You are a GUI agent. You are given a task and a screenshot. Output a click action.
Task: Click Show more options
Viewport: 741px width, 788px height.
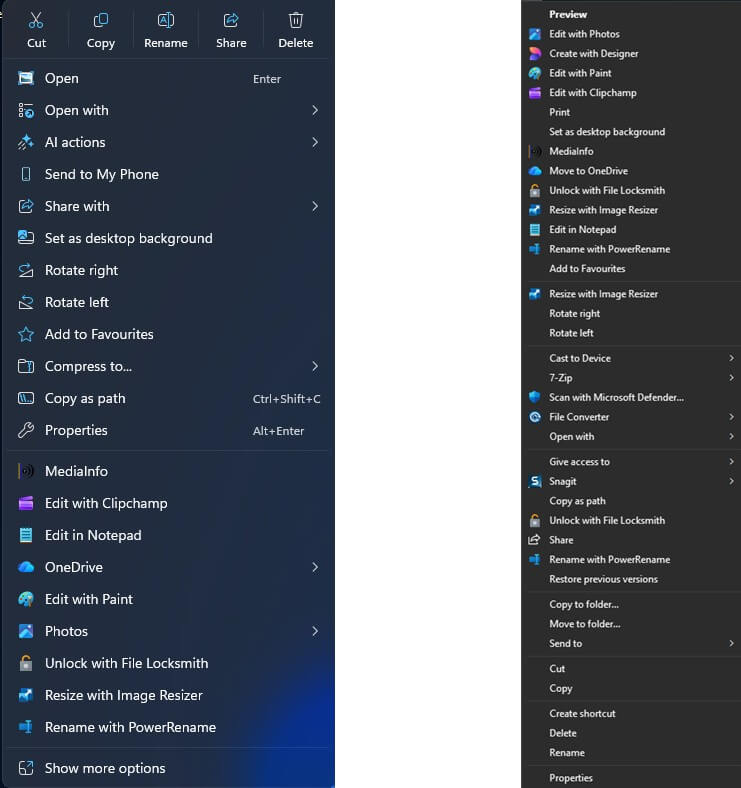105,768
